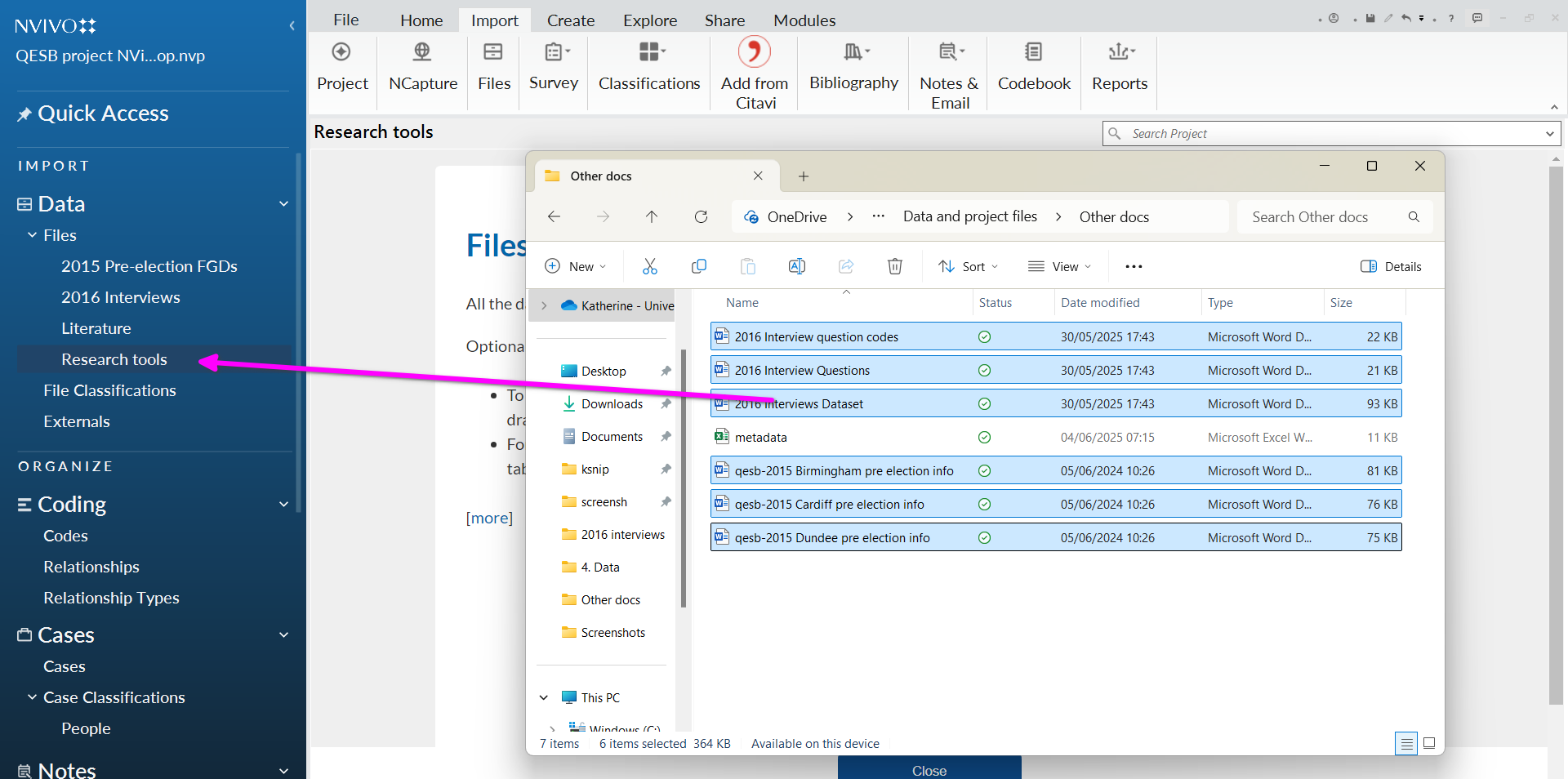1568x779 pixels.
Task: Refresh the Other docs folder view
Action: click(x=701, y=216)
